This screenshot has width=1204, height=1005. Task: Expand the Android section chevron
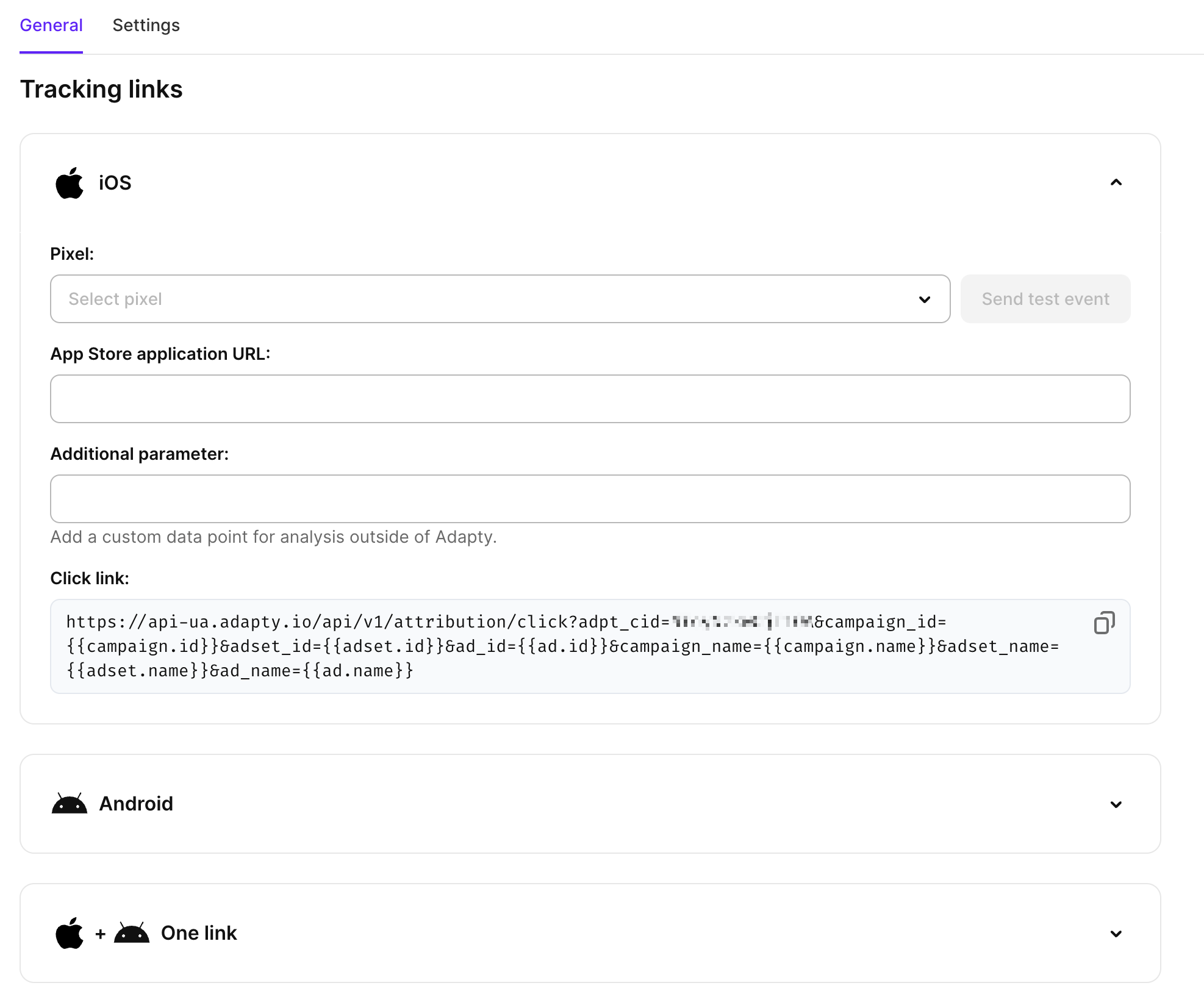tap(1116, 804)
